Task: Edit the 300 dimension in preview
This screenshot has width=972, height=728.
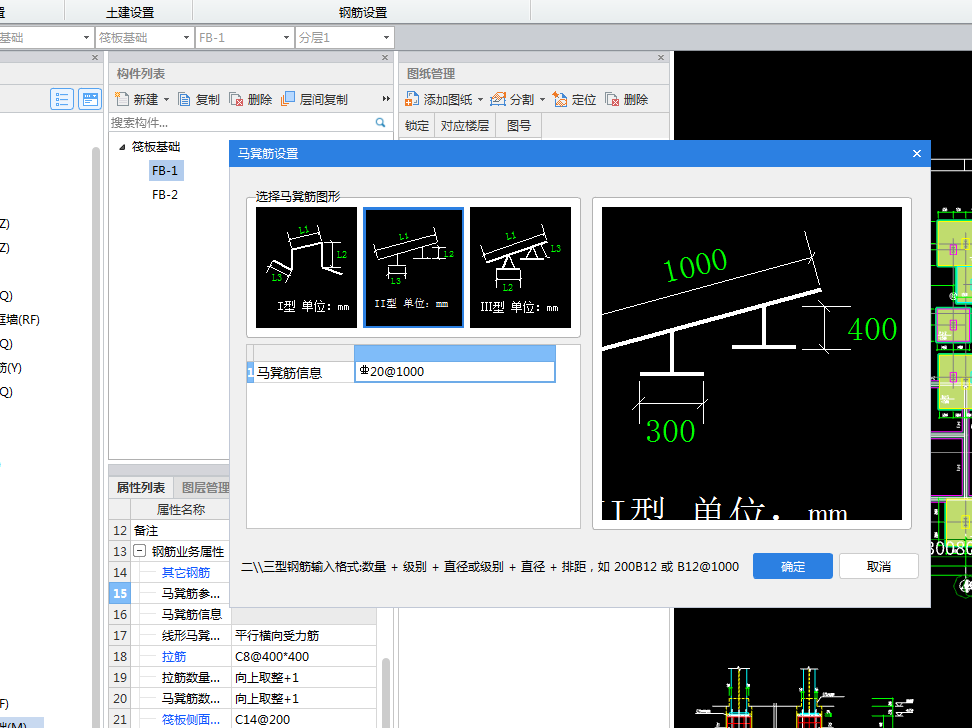Action: pos(670,431)
